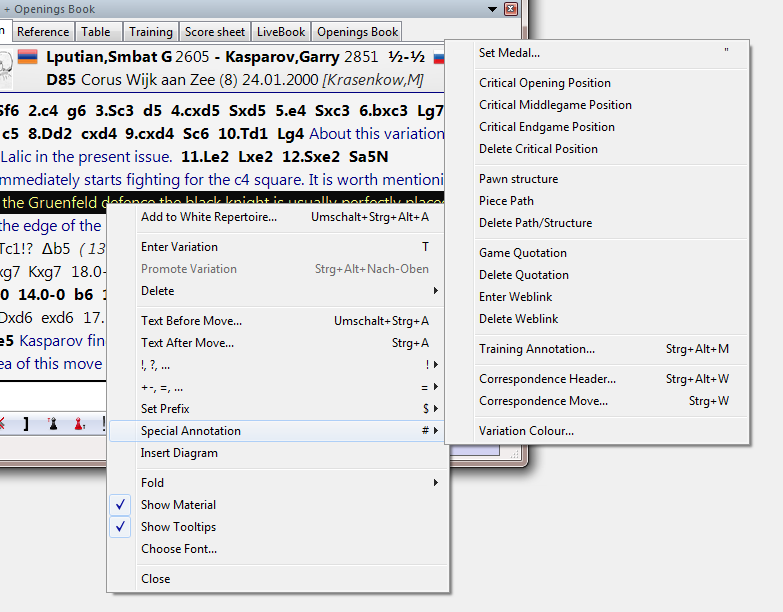The width and height of the screenshot is (783, 612).
Task: Open Choose Font dialog
Action: 278,549
